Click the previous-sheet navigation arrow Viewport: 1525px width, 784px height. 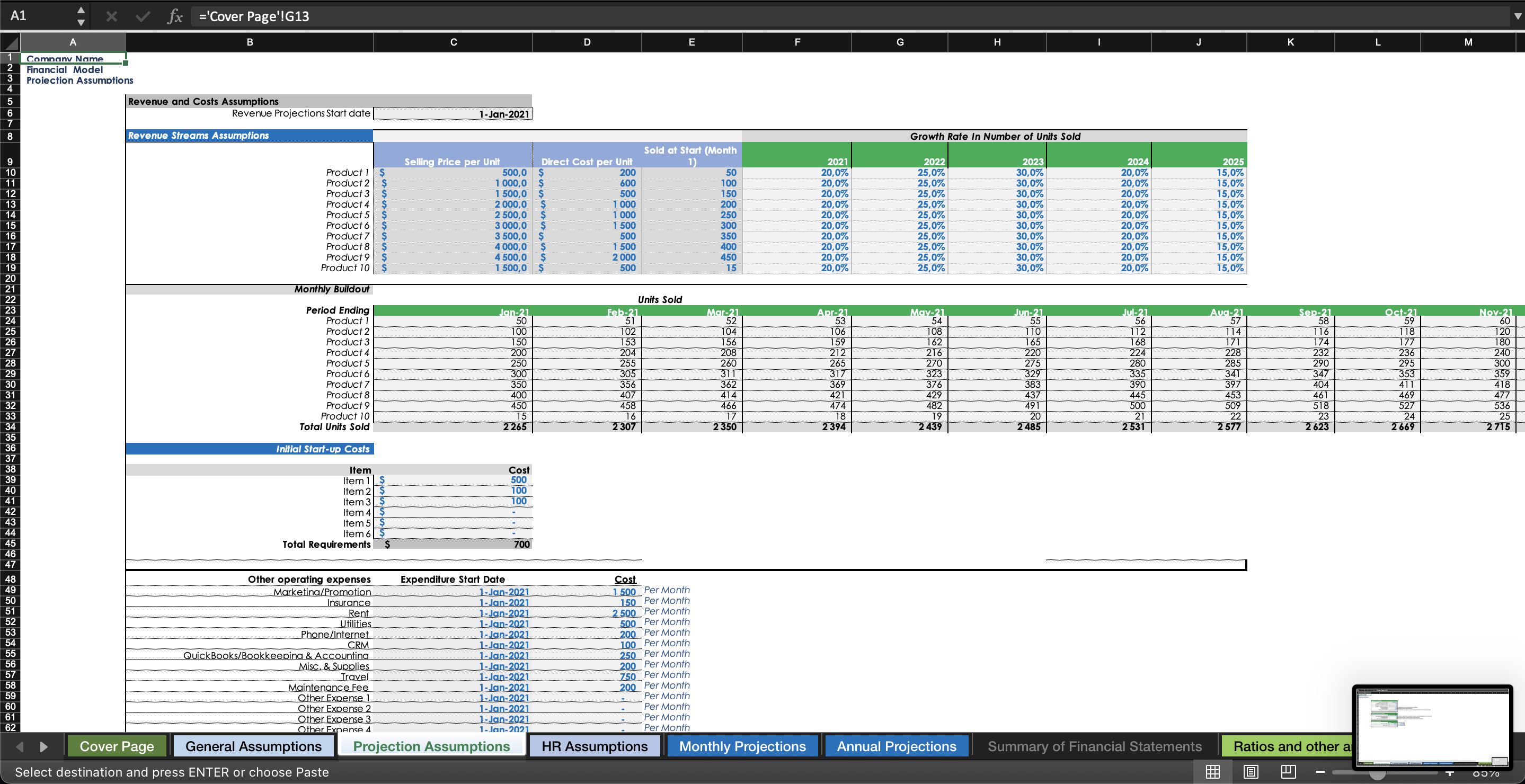(x=21, y=746)
